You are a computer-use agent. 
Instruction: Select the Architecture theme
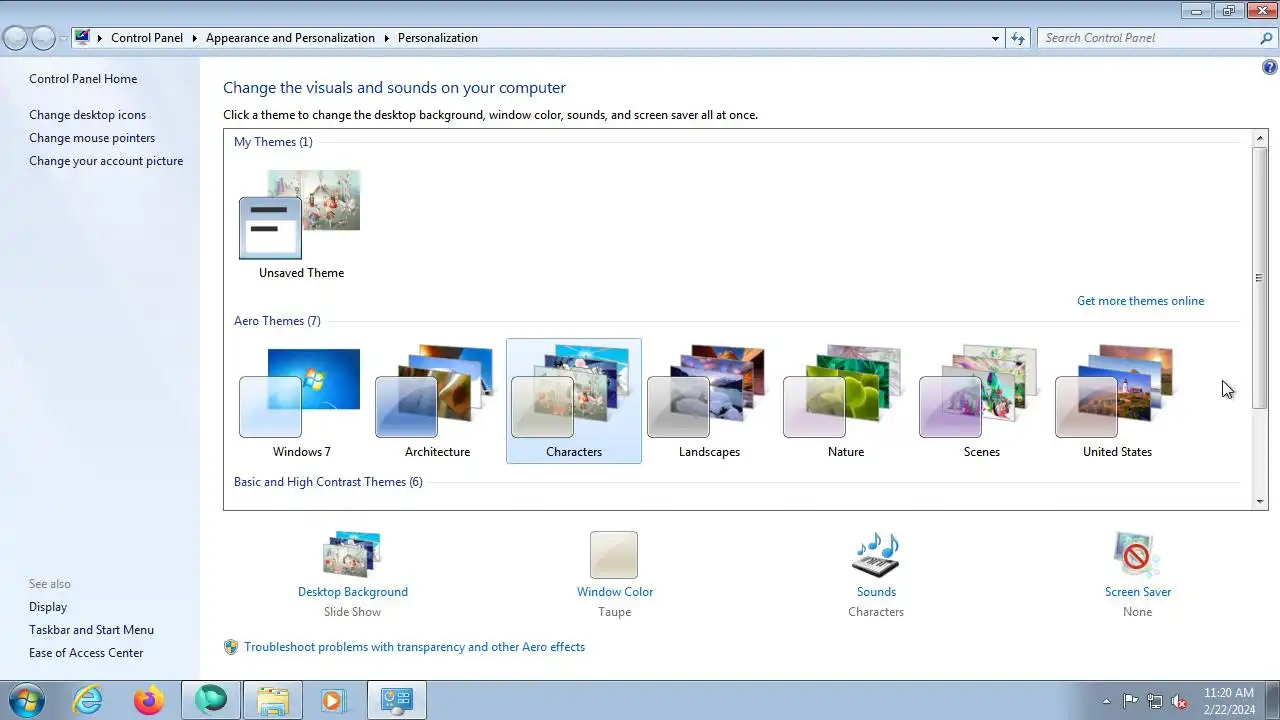pos(437,401)
